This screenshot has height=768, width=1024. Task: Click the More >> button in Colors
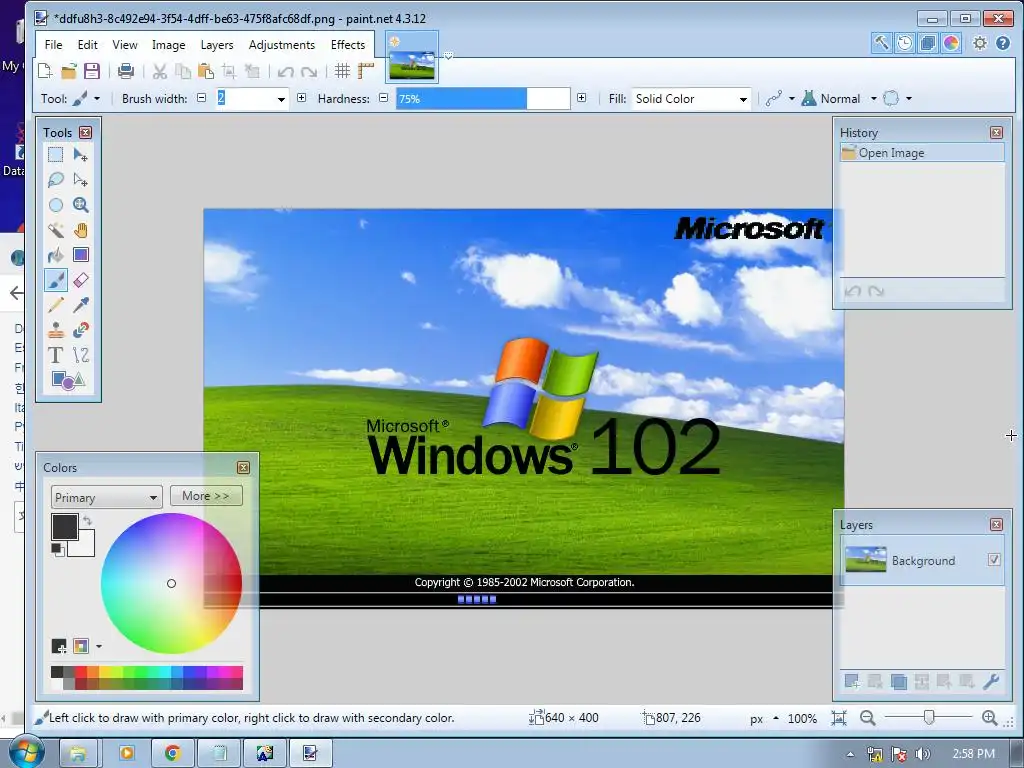pyautogui.click(x=206, y=496)
